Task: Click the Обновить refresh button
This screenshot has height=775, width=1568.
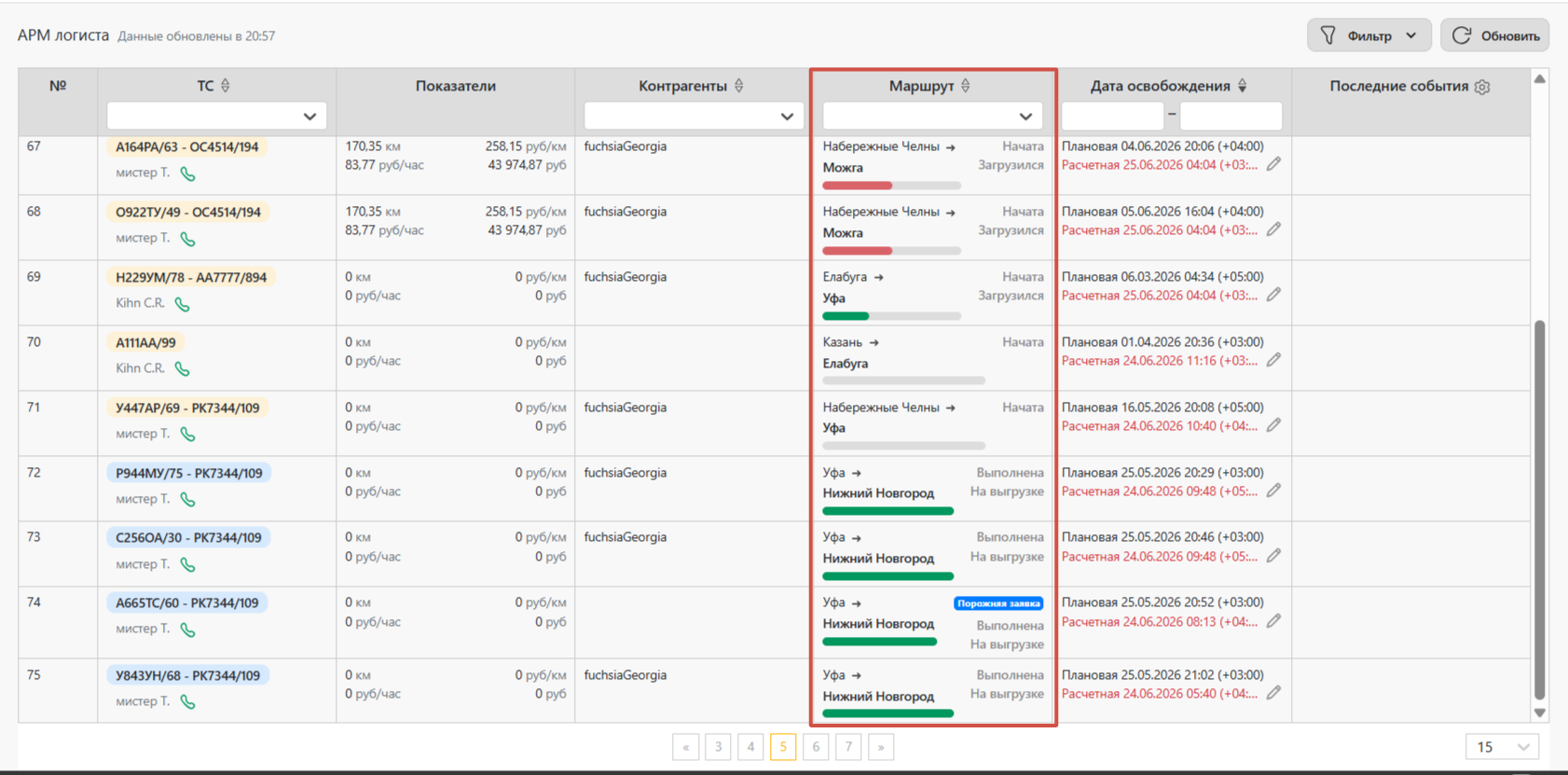Action: (x=1495, y=35)
